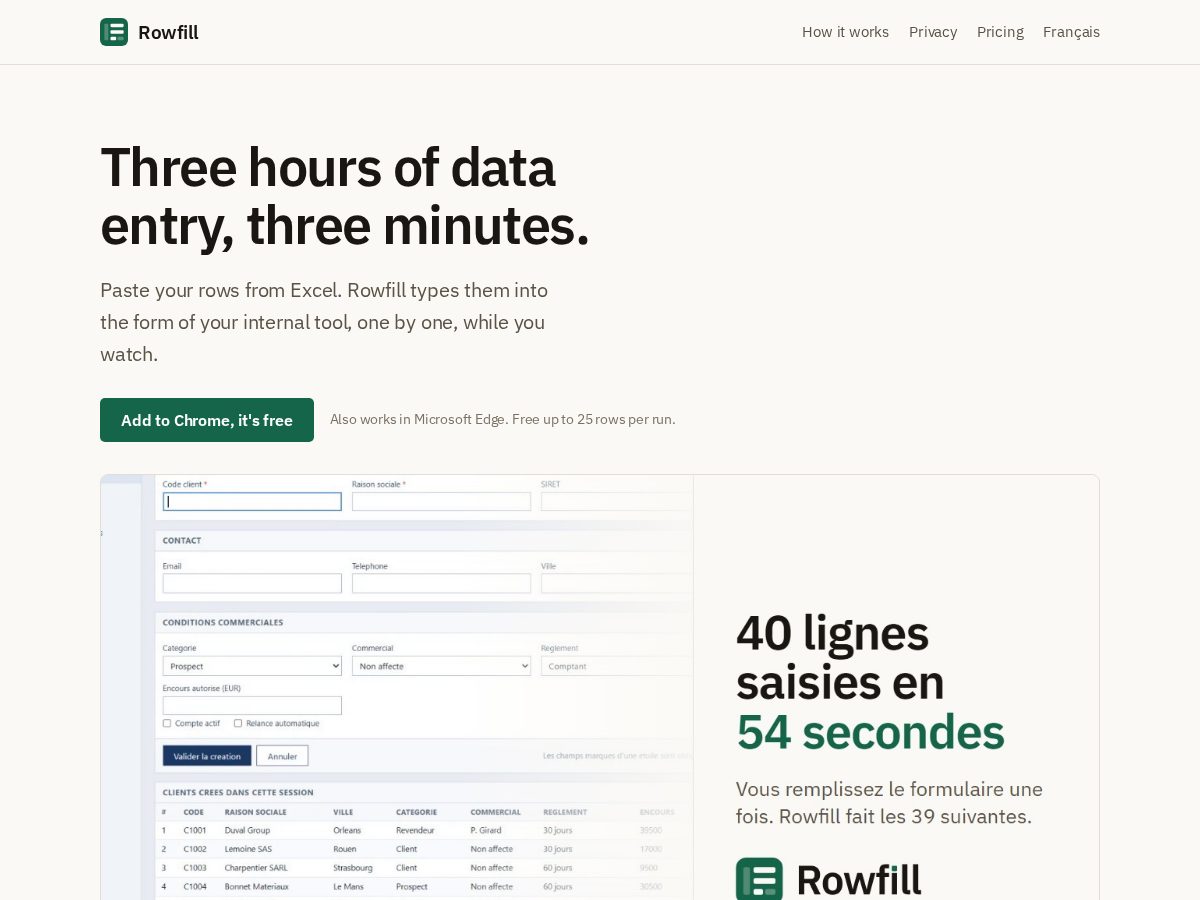Image resolution: width=1200 pixels, height=900 pixels.
Task: Click the Bonnet Materiaux table cell
Action: 257,886
